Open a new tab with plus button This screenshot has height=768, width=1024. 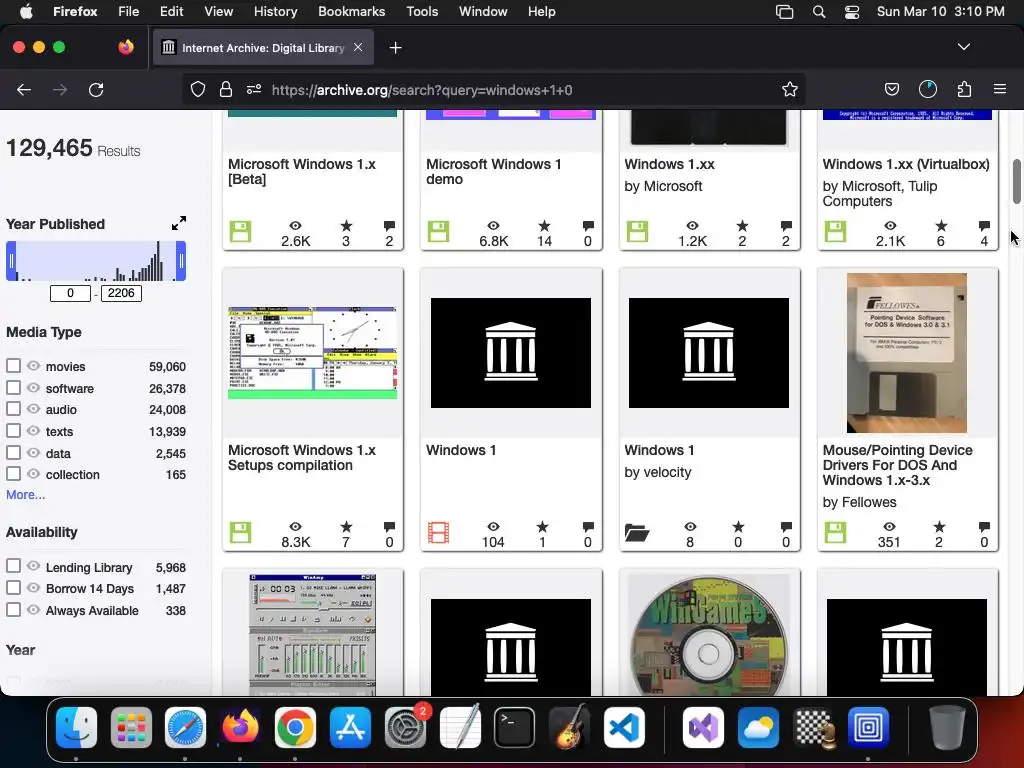pyautogui.click(x=395, y=48)
